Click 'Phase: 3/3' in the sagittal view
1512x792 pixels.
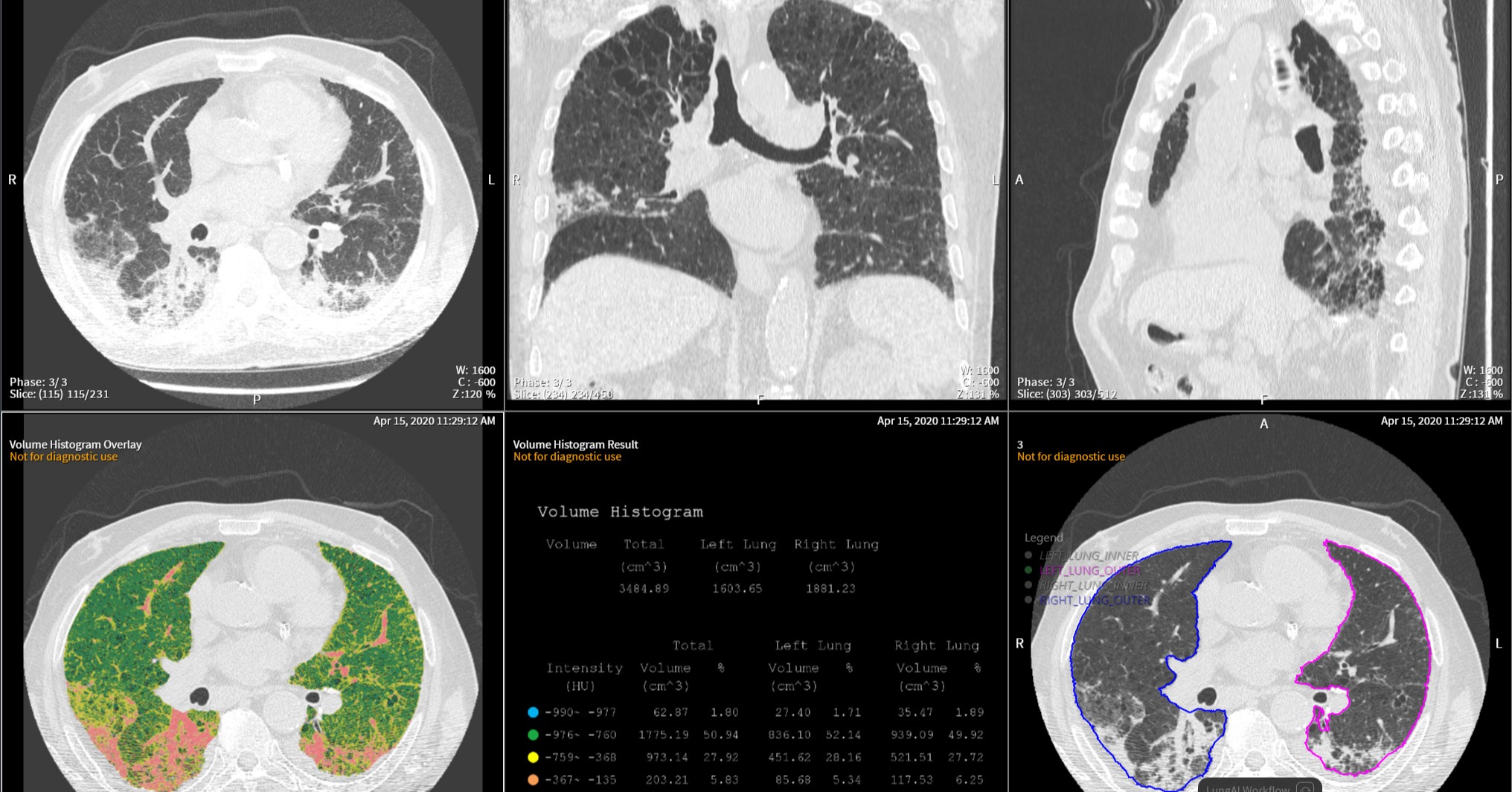(x=1046, y=382)
